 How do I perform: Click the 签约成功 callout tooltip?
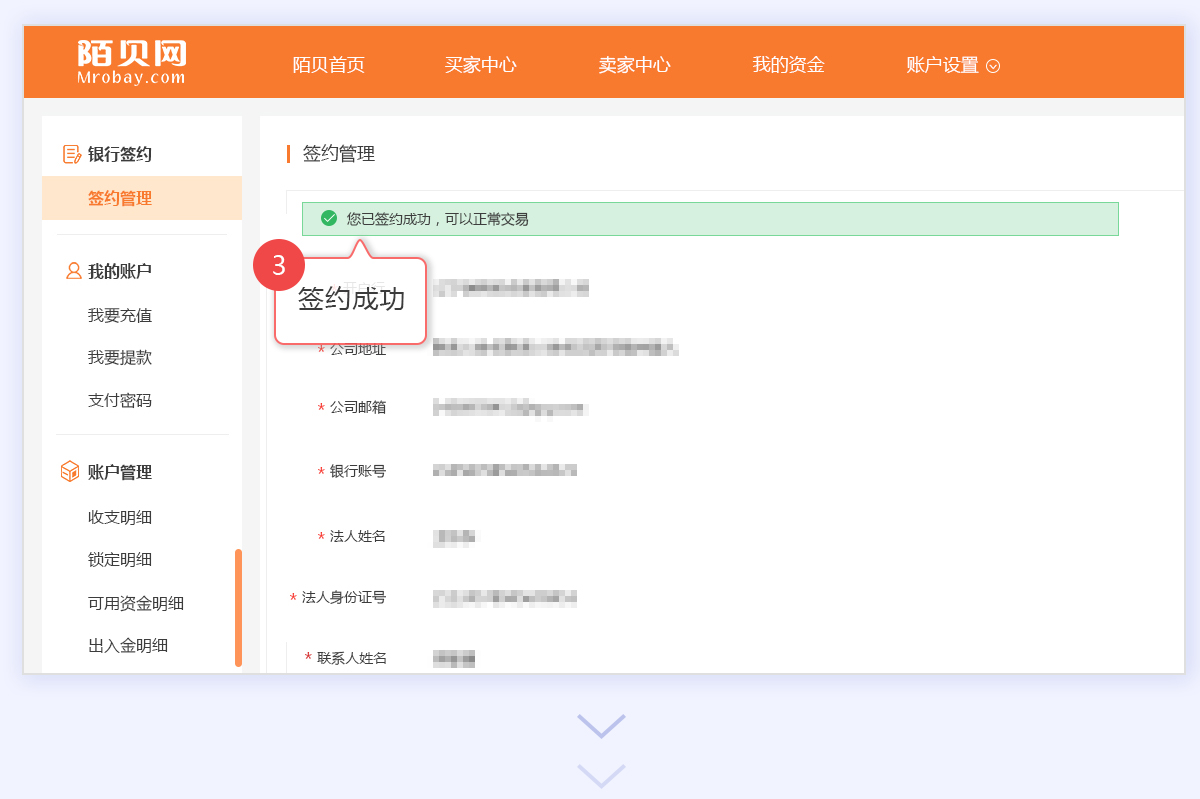351,300
